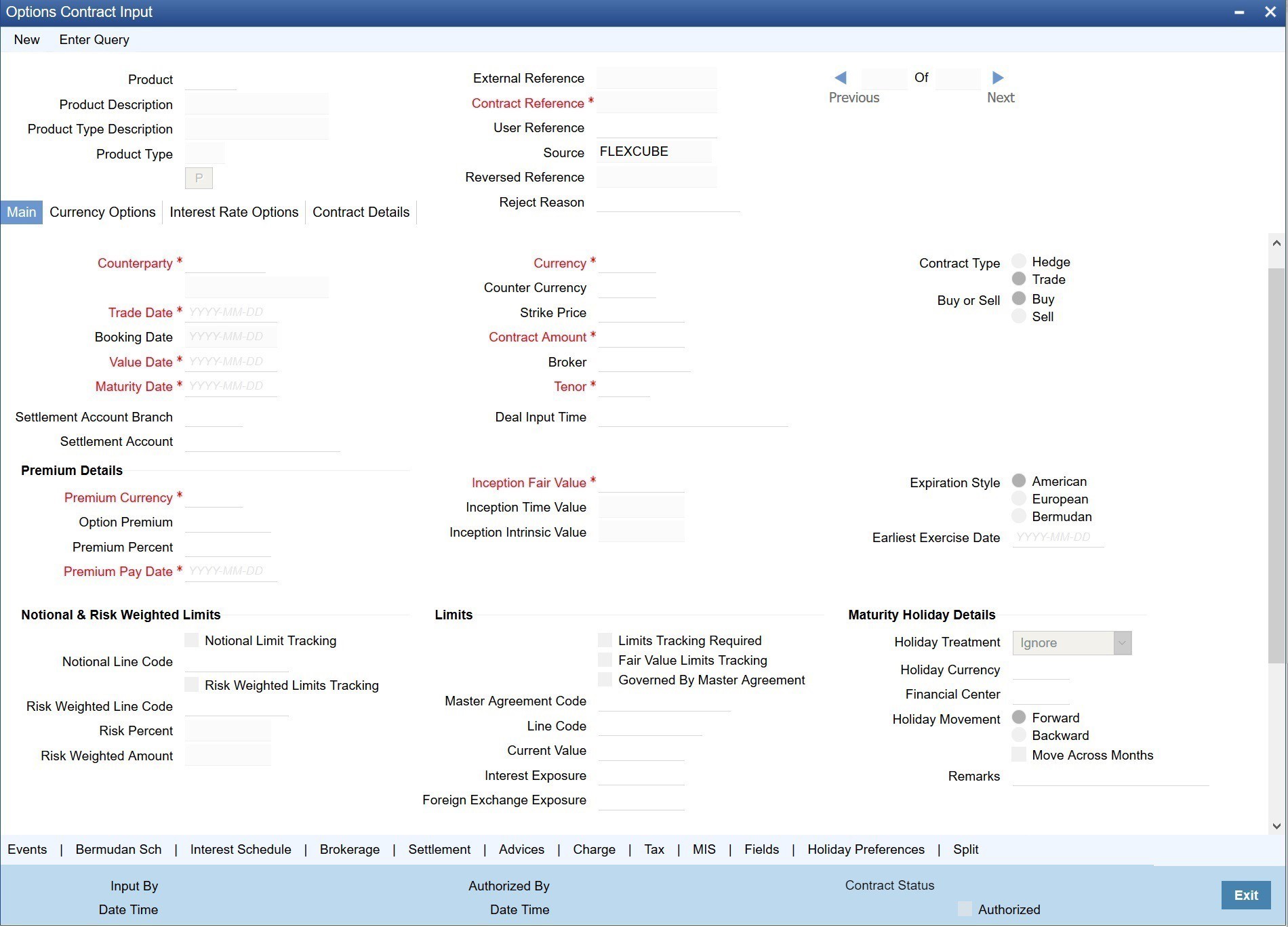1288x927 pixels.
Task: Tick Fair Value Limits Tracking checkbox
Action: click(605, 659)
